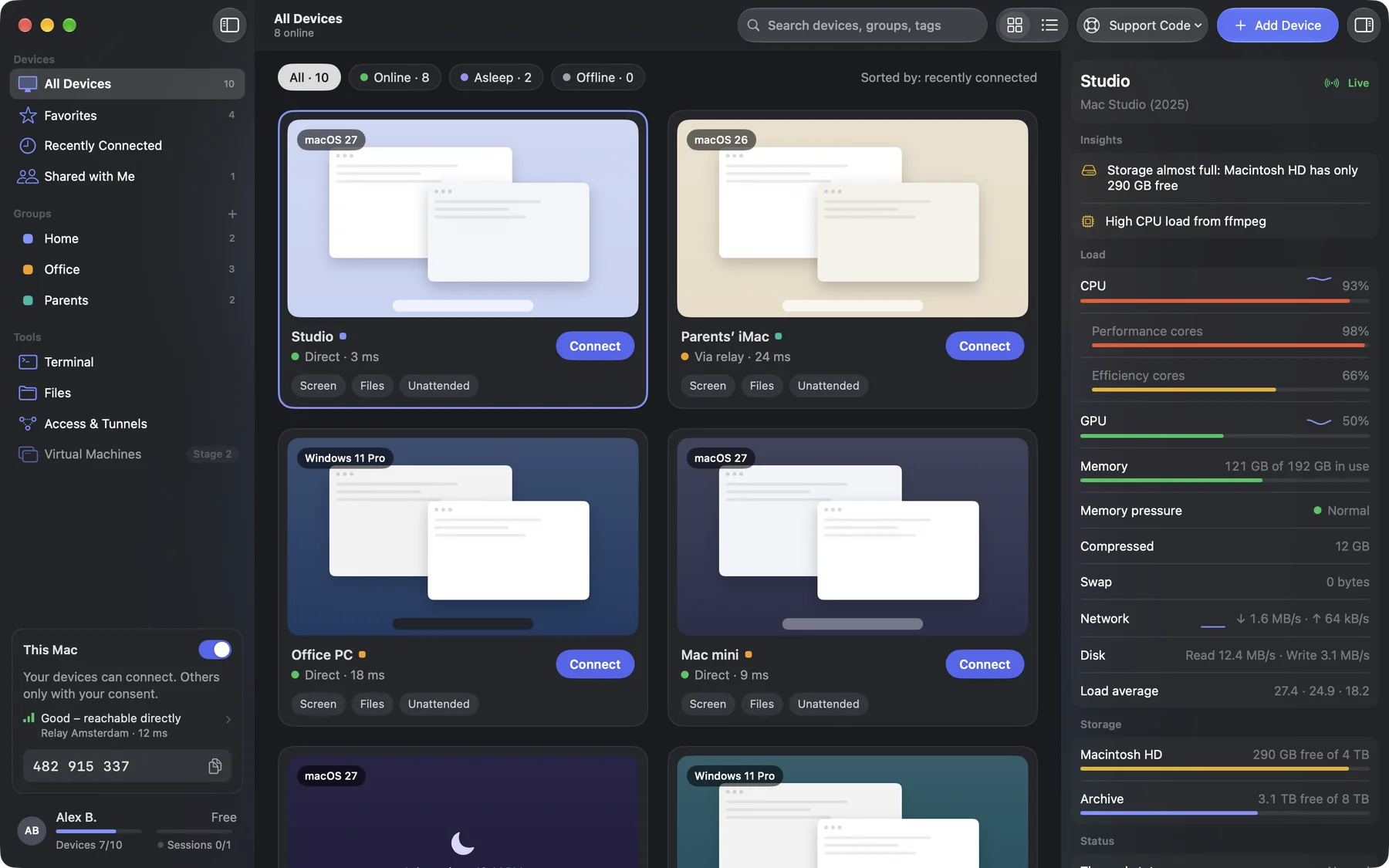The width and height of the screenshot is (1389, 868).
Task: Click Screen tag on Studio card
Action: pos(318,386)
